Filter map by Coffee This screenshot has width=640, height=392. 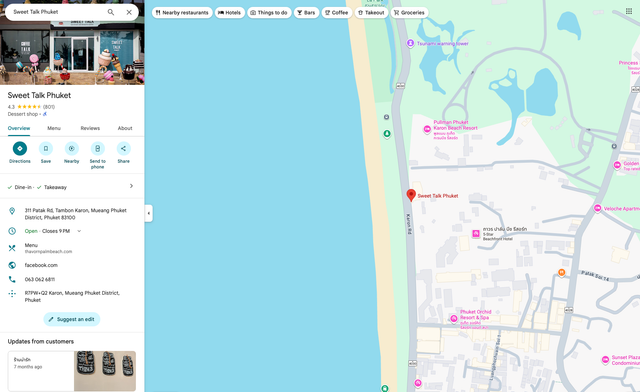[x=337, y=13]
